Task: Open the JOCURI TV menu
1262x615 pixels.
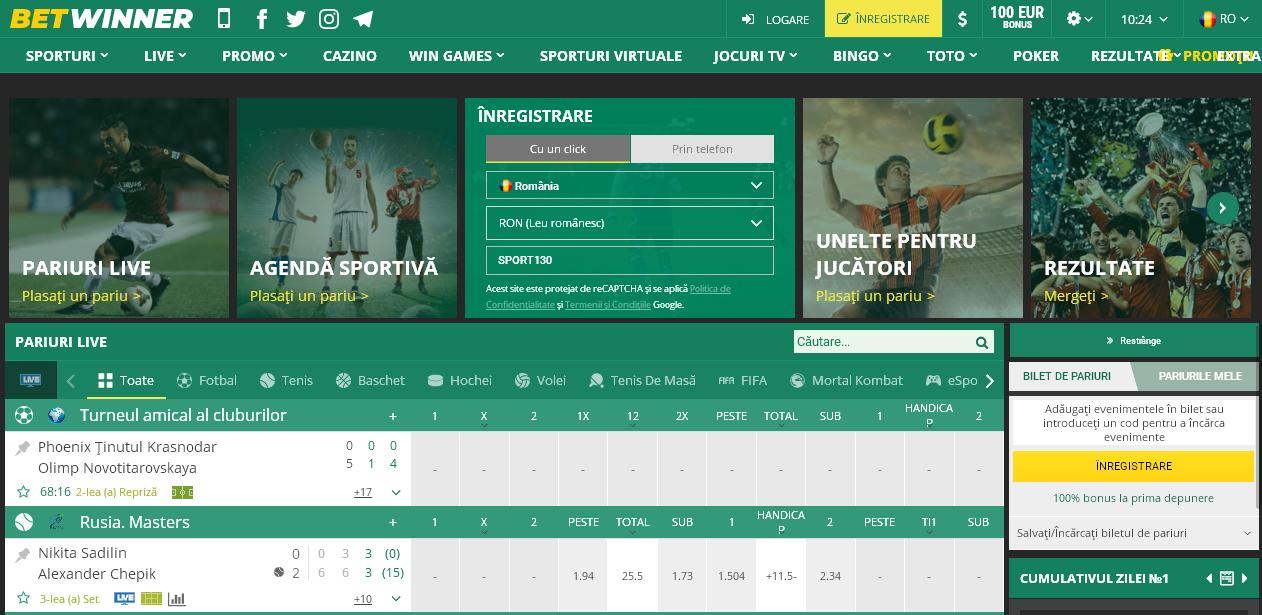Action: coord(756,56)
